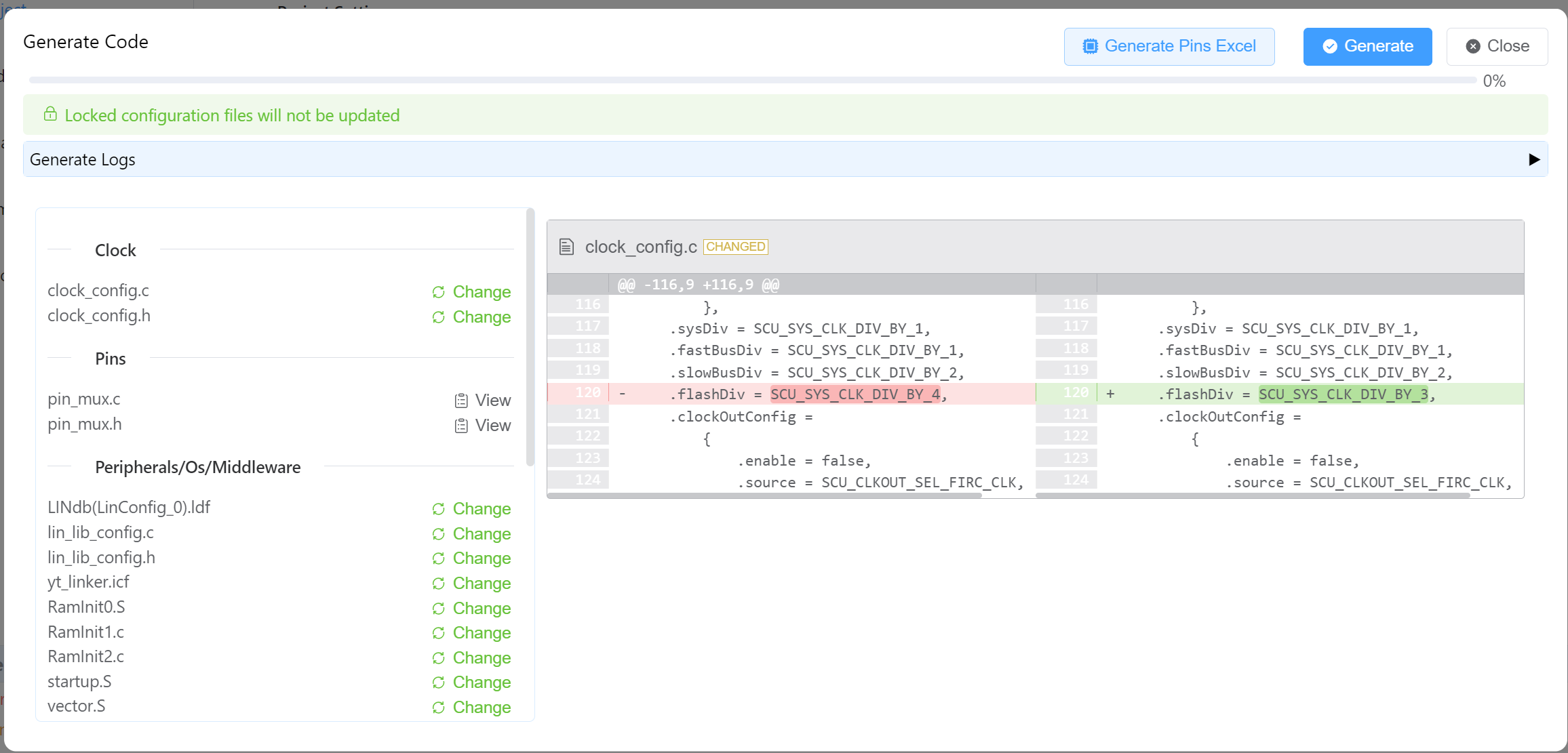1568x753 pixels.
Task: Open Change for lin_lib_config.c
Action: coord(482,534)
